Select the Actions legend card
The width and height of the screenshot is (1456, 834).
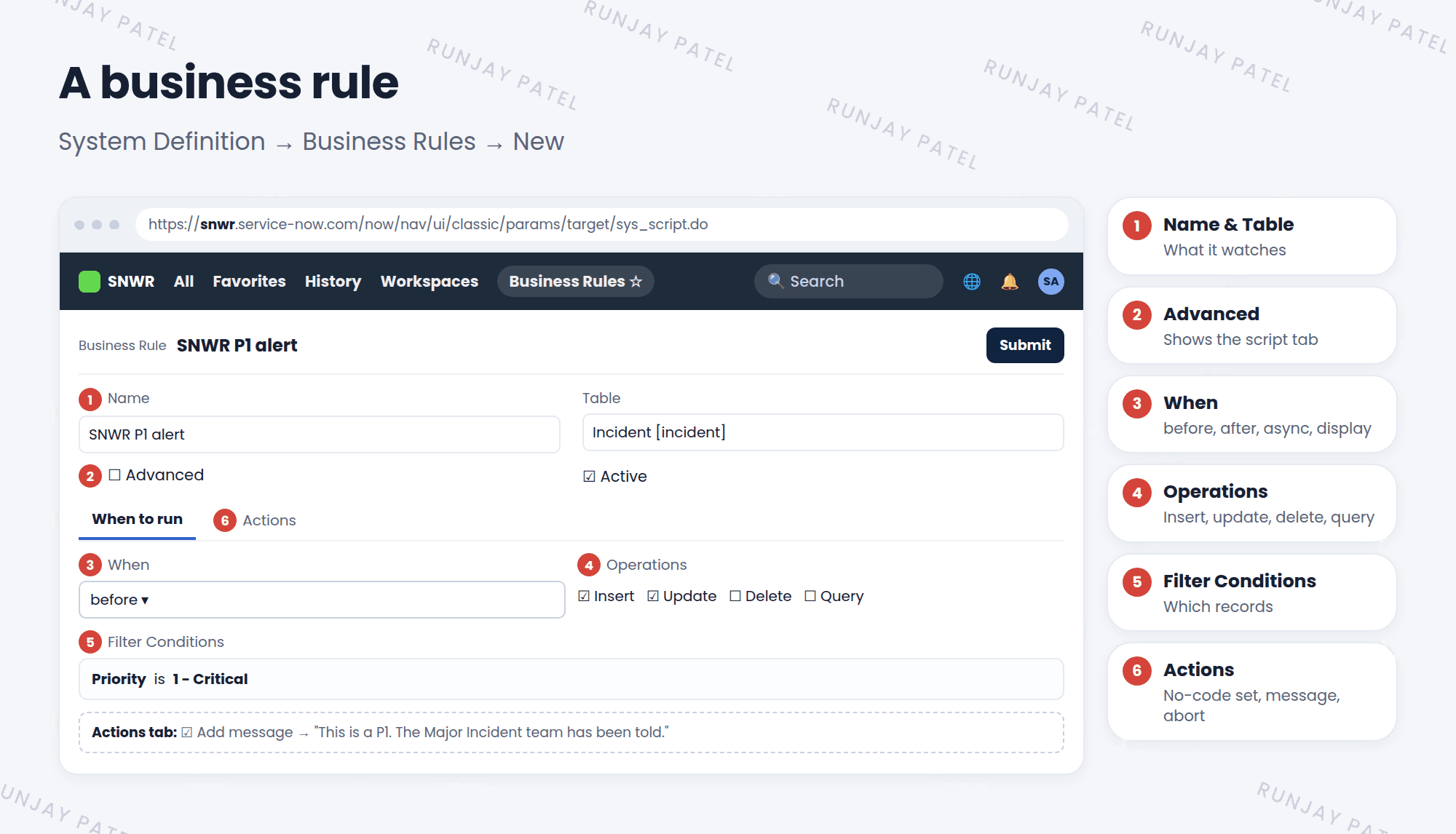click(1252, 692)
